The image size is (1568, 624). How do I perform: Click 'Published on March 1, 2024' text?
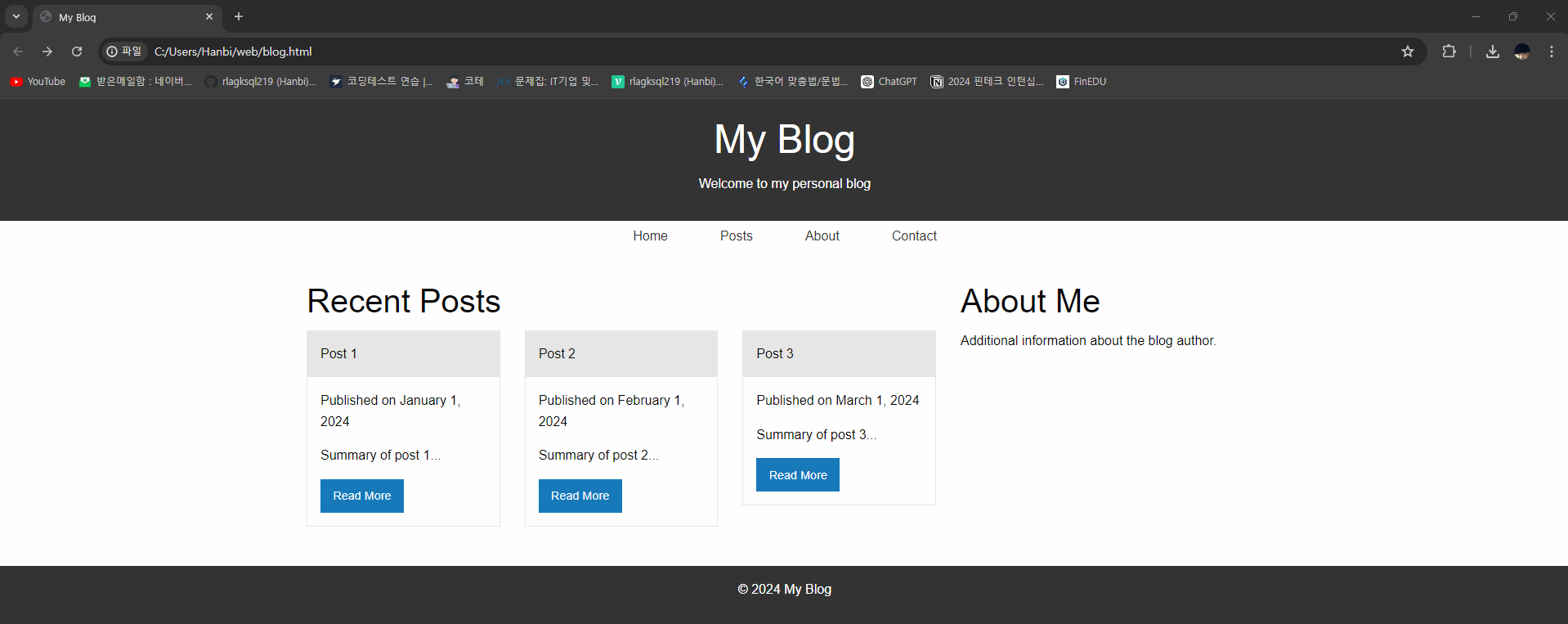point(838,400)
